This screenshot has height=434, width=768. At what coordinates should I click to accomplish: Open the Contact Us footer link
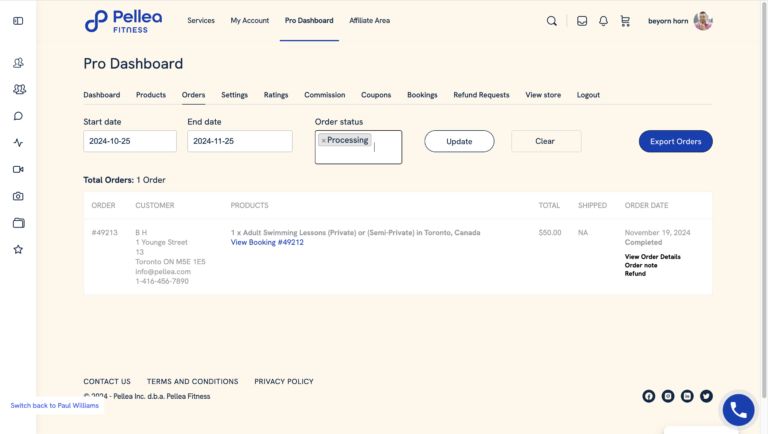pos(107,381)
